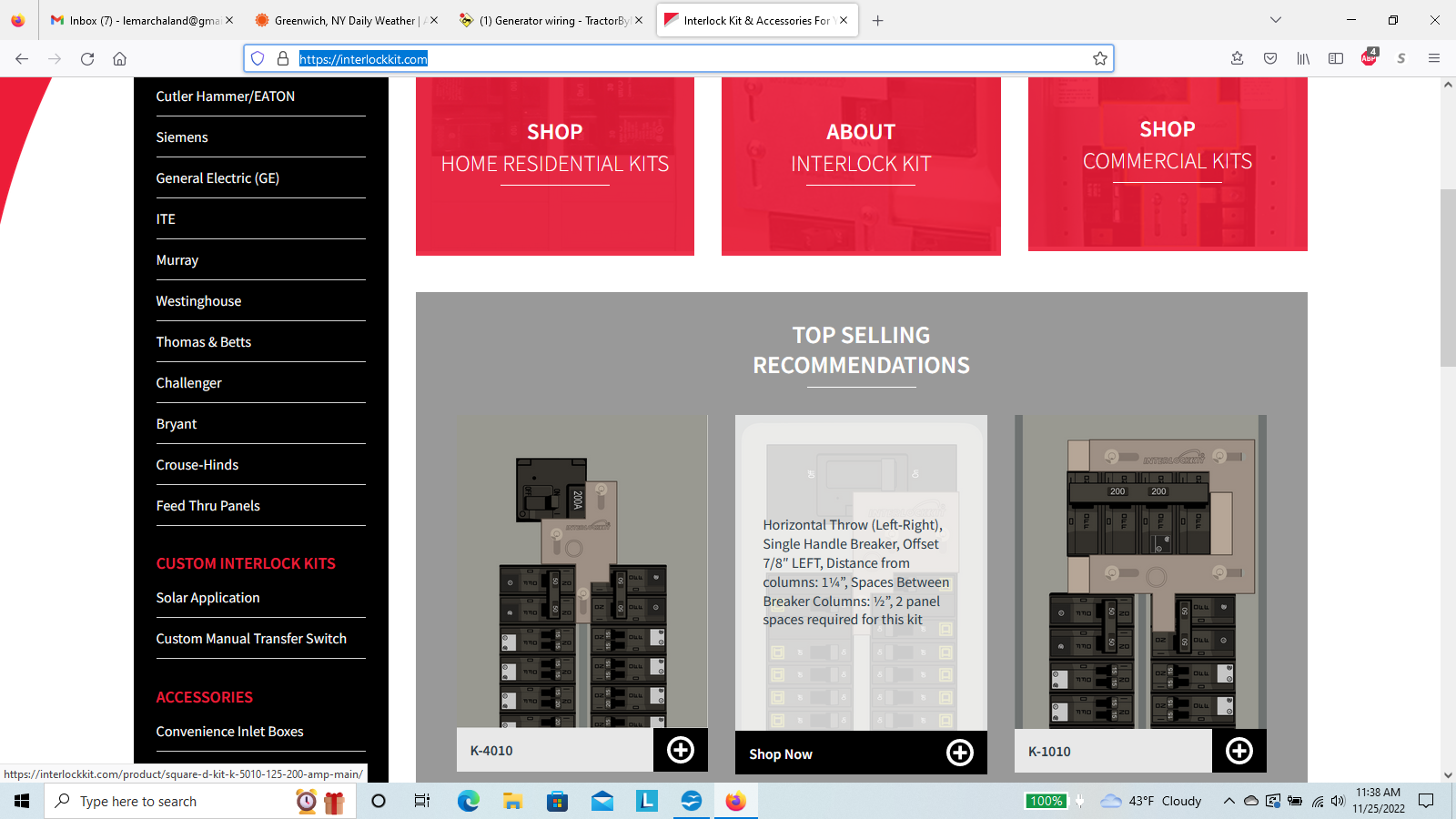Launch Microsoft Edge from the taskbar
This screenshot has height=819, width=1456.
[468, 801]
